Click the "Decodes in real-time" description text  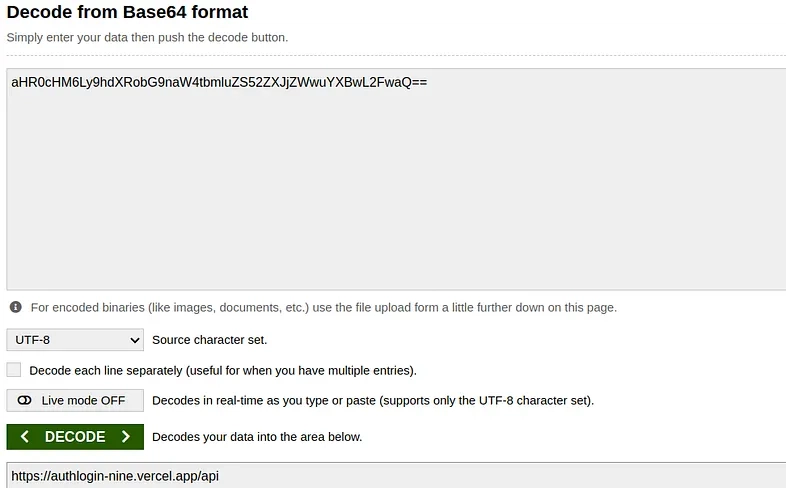tap(373, 401)
